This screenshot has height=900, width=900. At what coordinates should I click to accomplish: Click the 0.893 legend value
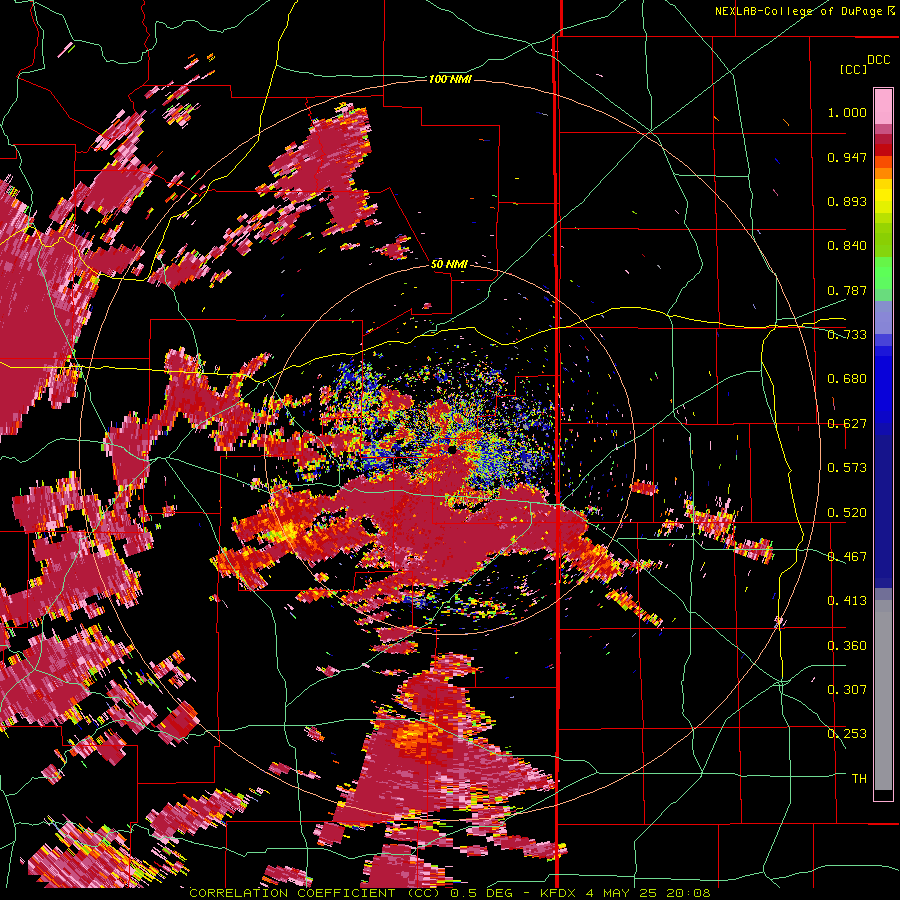click(x=847, y=201)
